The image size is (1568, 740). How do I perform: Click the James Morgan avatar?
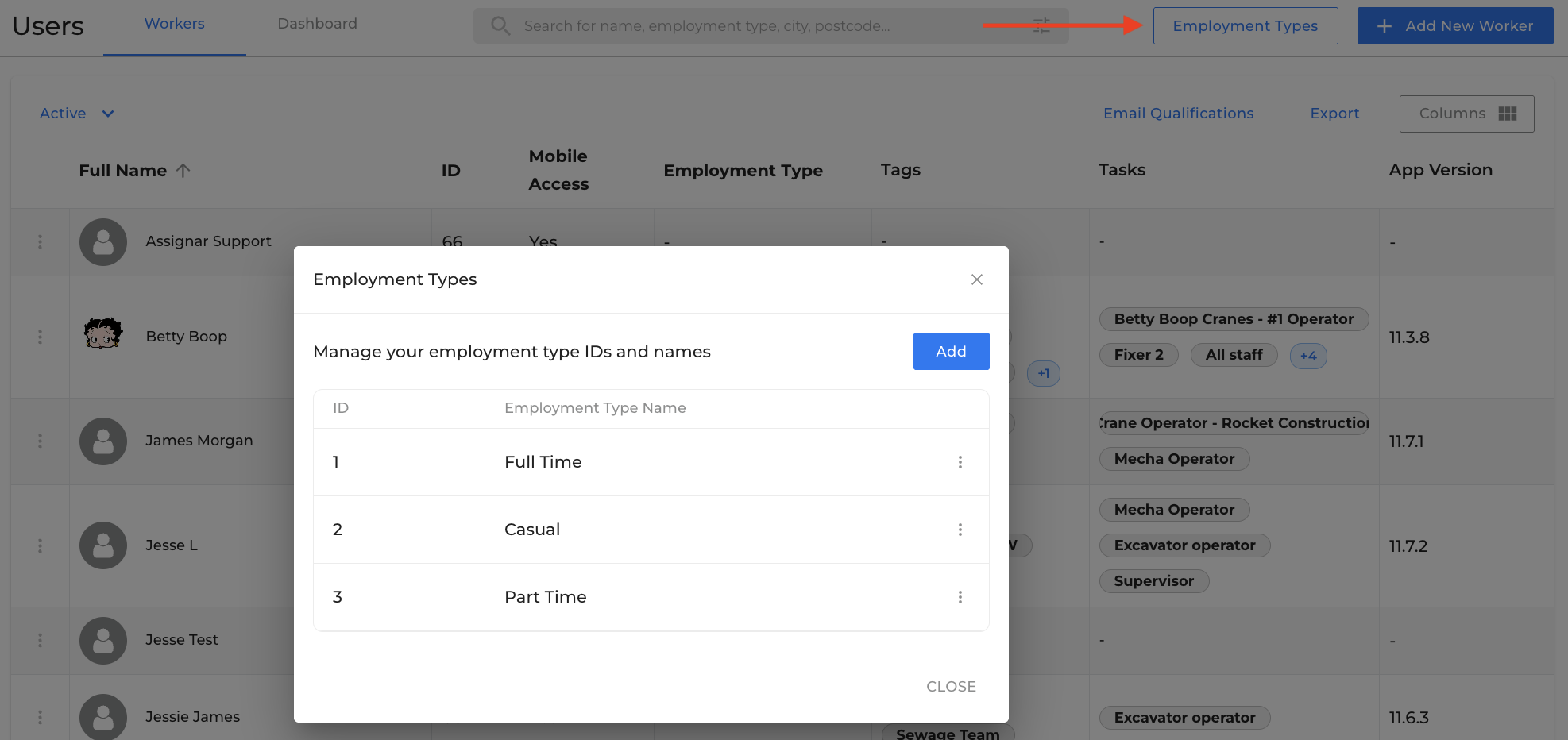tap(103, 441)
